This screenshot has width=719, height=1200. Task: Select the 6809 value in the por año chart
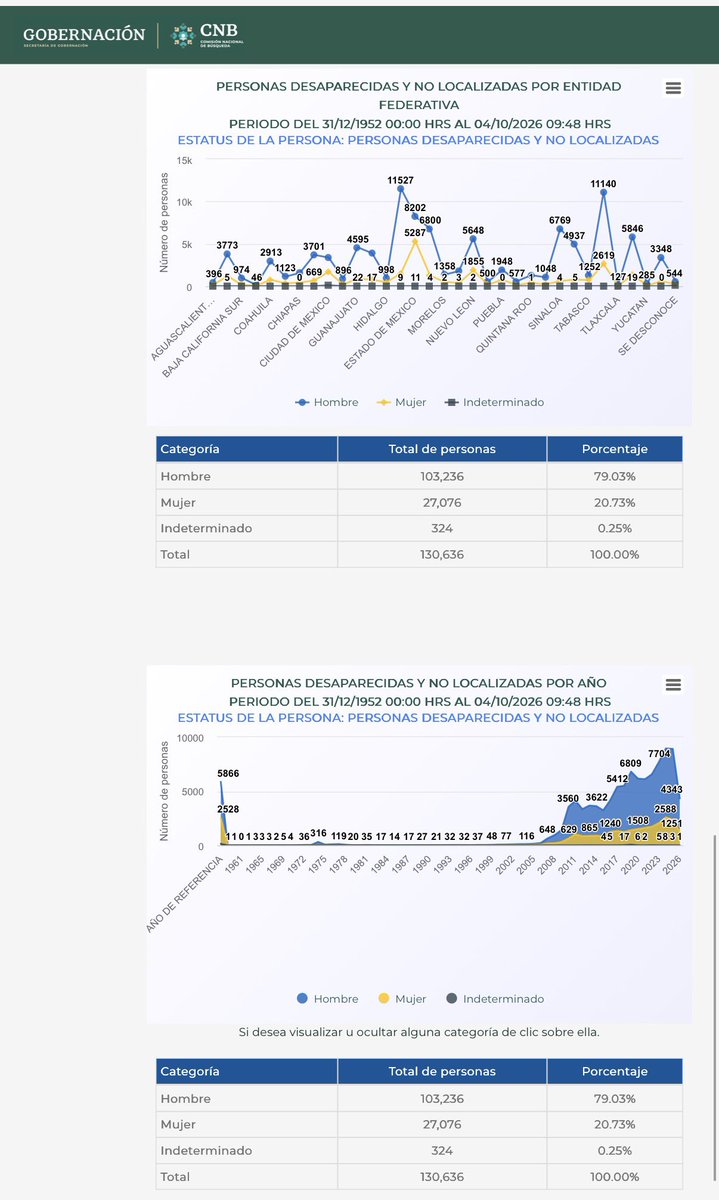[631, 763]
